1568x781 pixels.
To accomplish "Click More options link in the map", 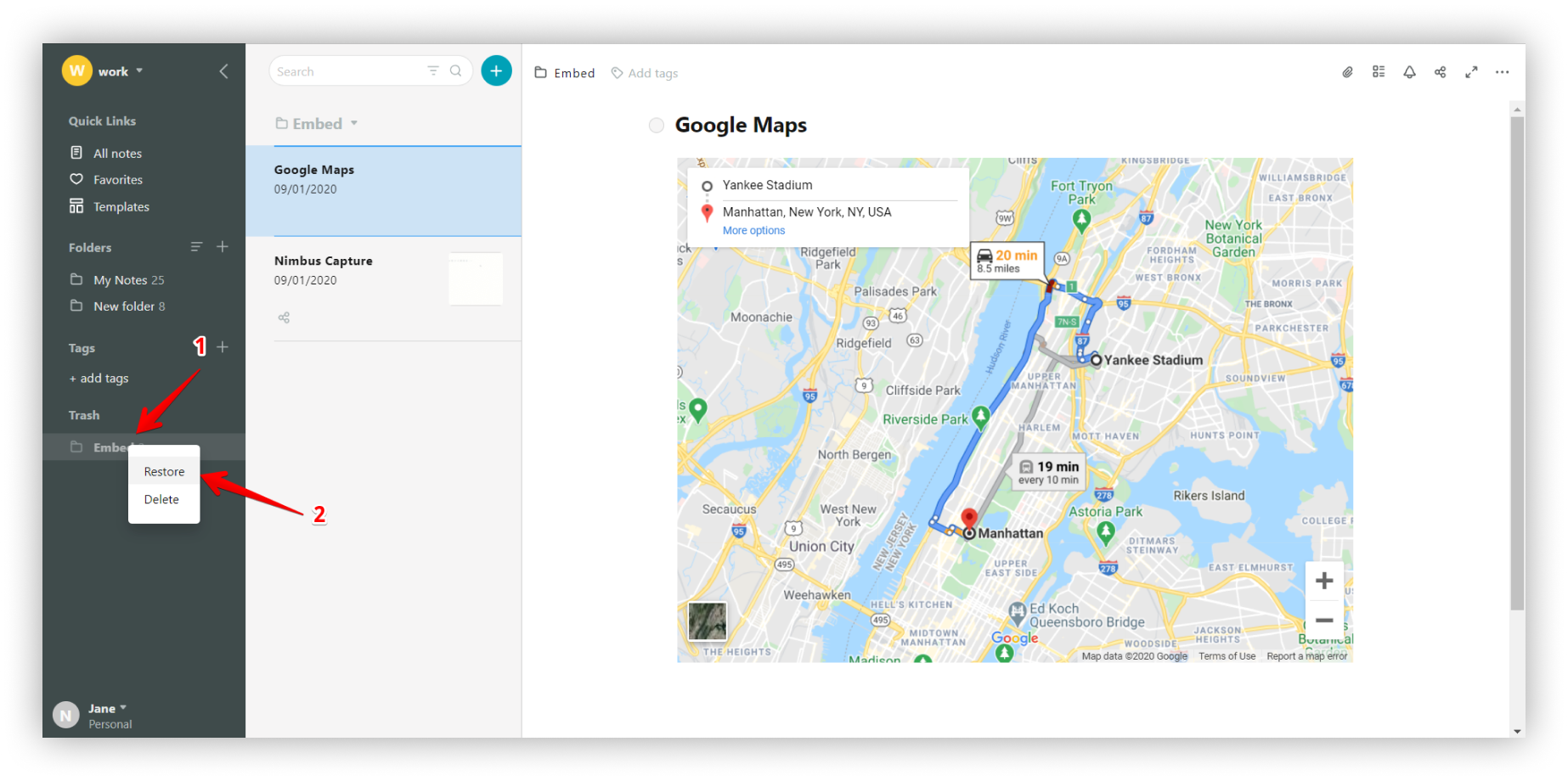I will point(753,231).
